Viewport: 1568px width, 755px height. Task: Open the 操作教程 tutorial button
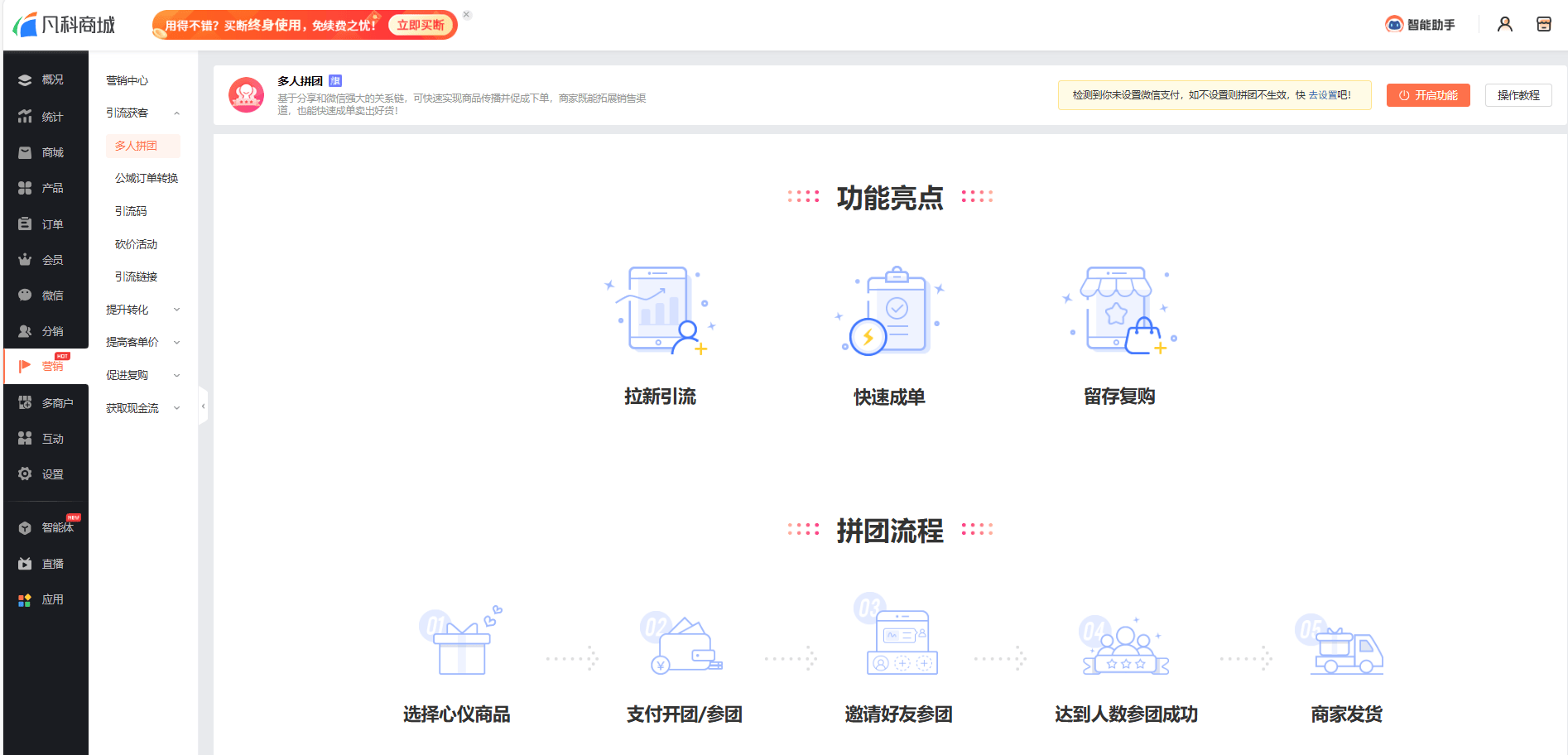(1517, 95)
